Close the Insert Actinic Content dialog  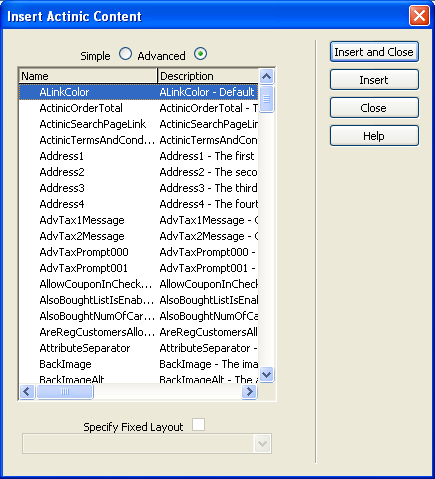coord(419,16)
